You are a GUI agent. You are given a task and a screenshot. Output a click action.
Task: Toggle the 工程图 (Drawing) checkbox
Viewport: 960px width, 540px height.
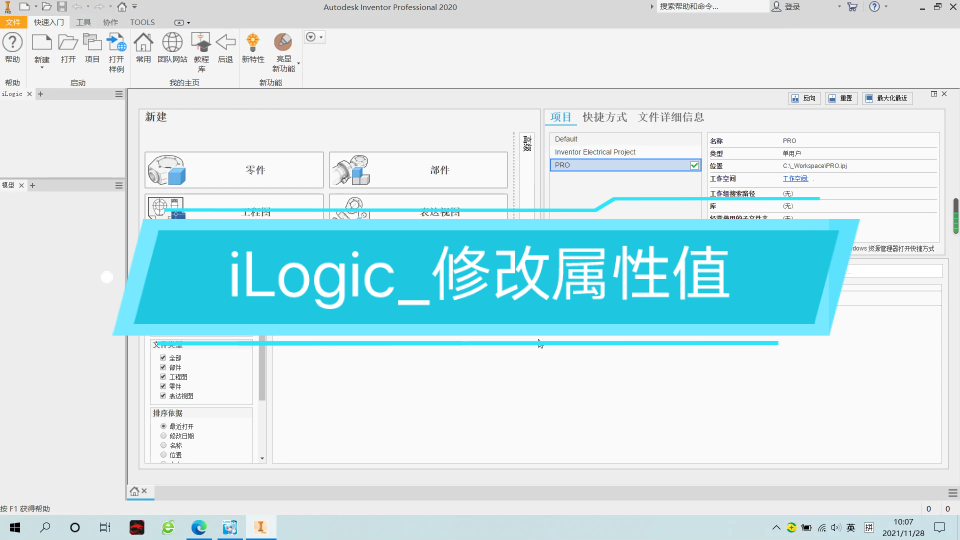[x=163, y=377]
